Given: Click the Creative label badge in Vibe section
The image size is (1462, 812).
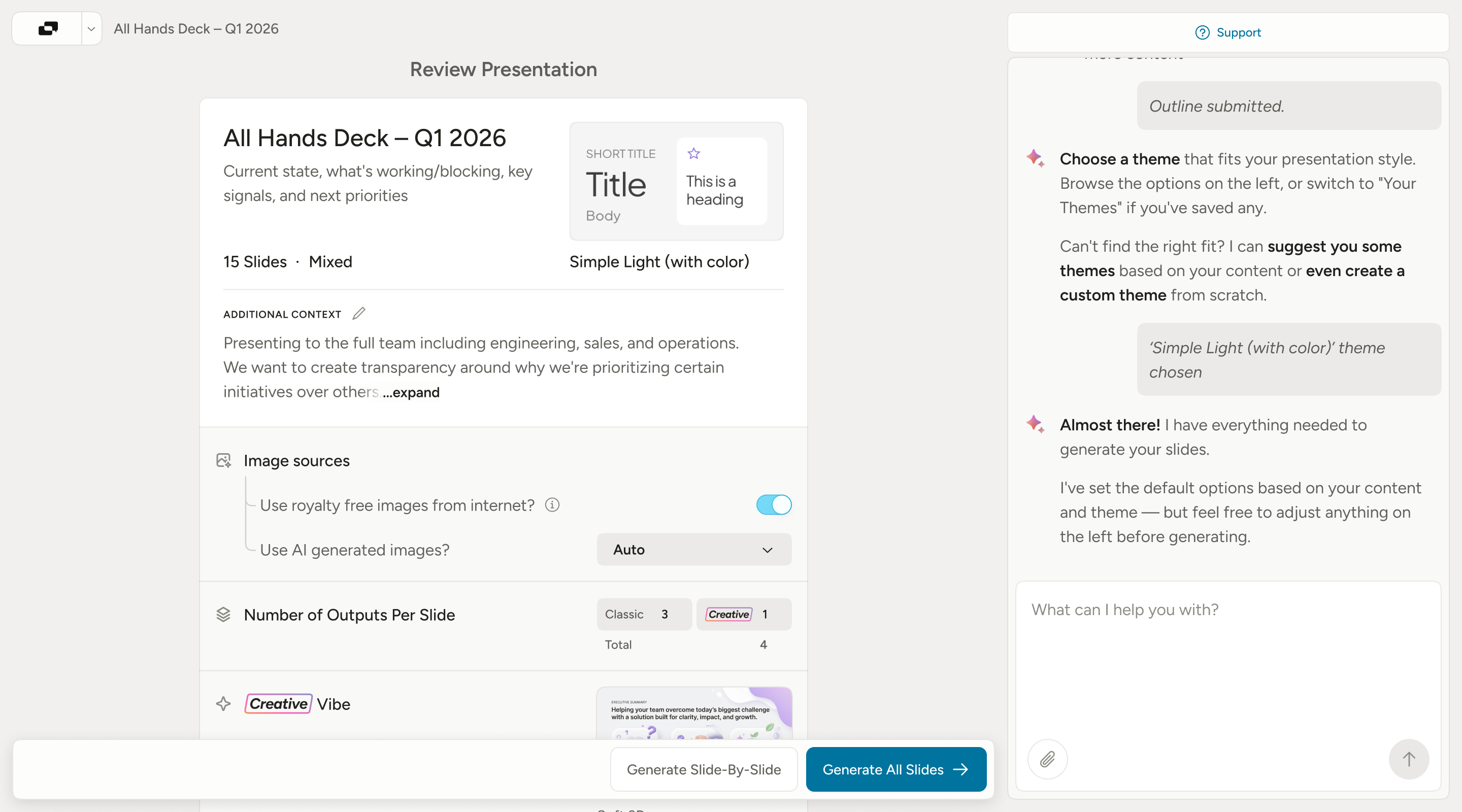Looking at the screenshot, I should coord(278,703).
